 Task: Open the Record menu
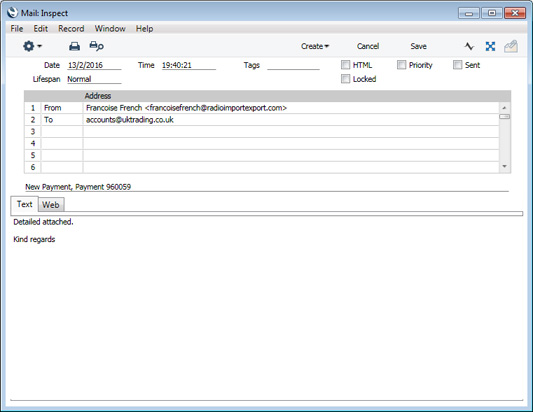coord(71,29)
